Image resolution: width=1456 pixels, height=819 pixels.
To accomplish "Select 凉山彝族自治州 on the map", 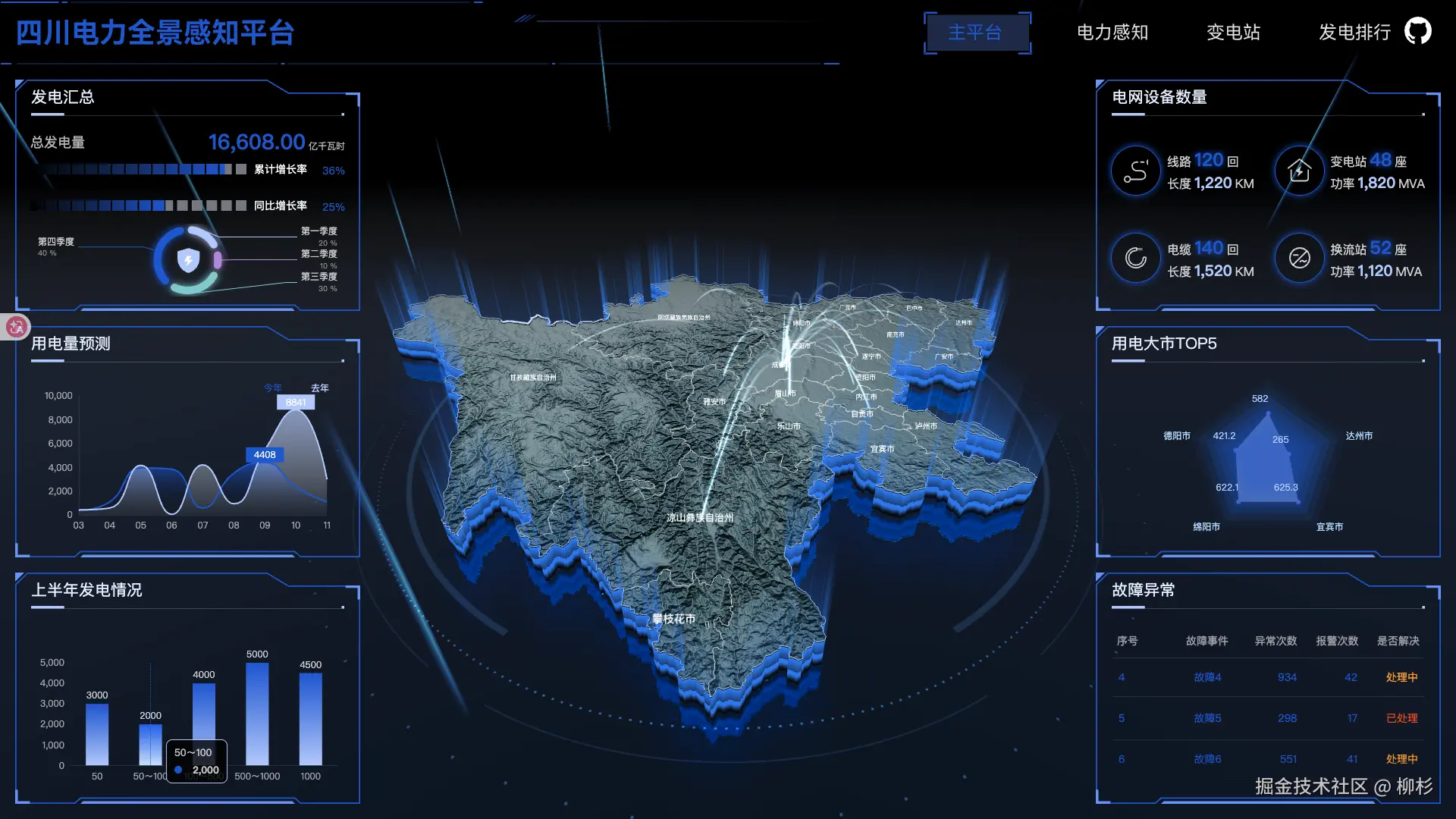I will click(699, 518).
